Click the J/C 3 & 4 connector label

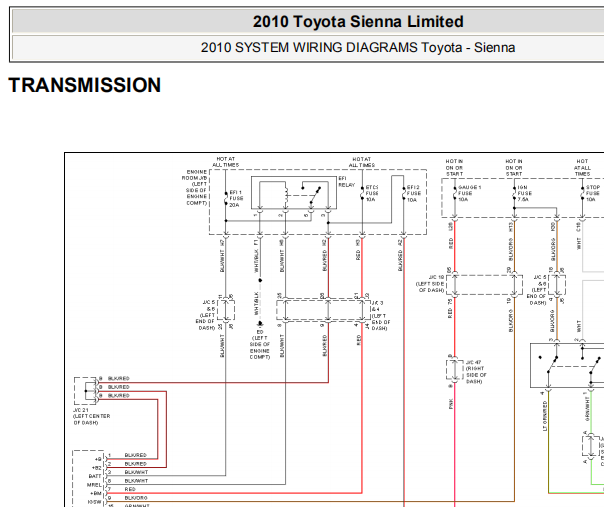pos(381,316)
